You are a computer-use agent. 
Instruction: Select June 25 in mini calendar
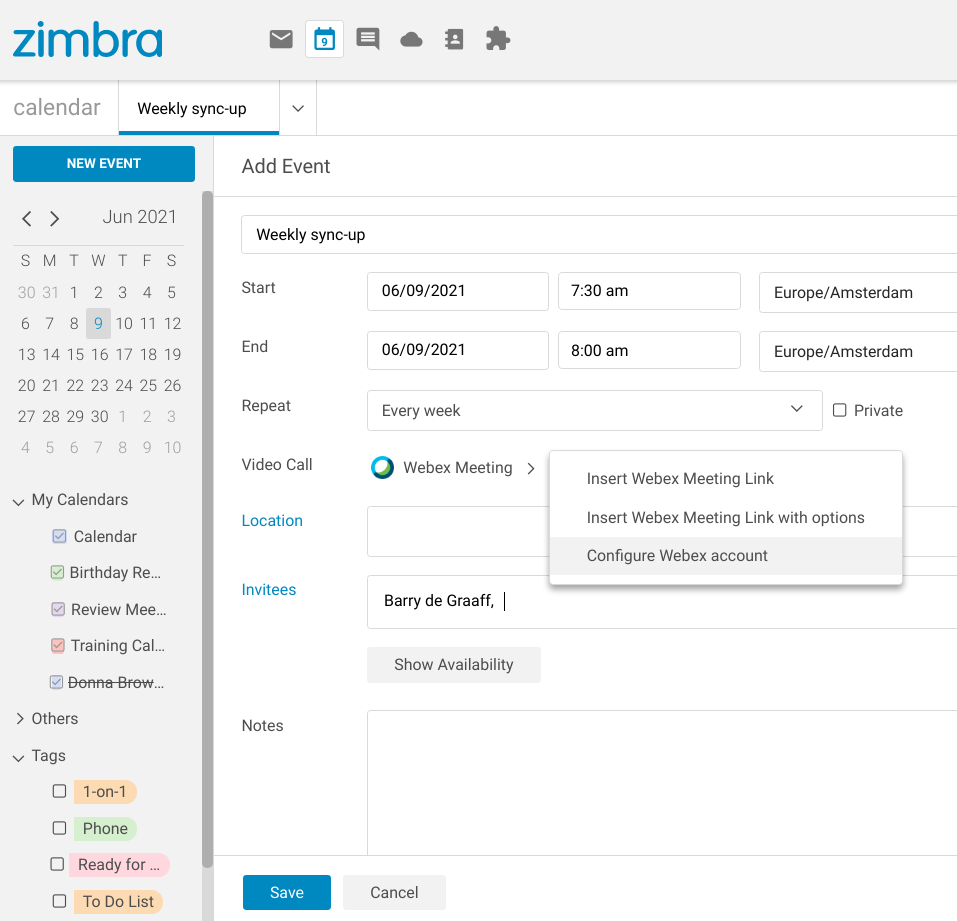pos(148,386)
